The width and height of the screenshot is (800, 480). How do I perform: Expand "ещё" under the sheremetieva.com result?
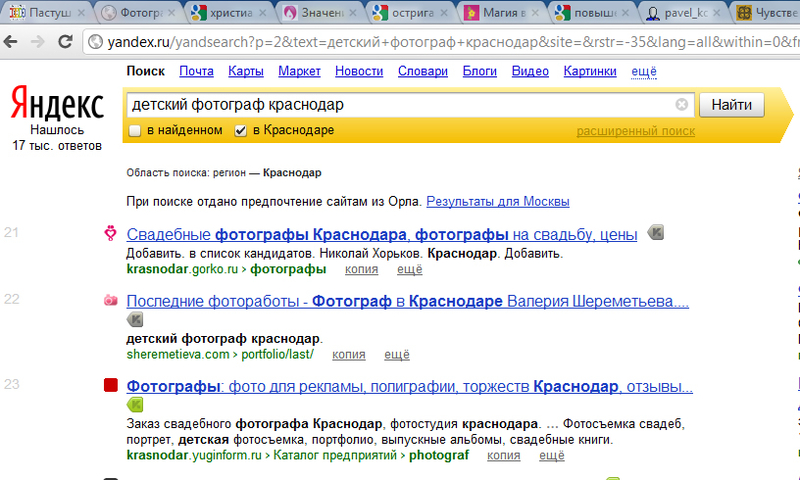398,354
